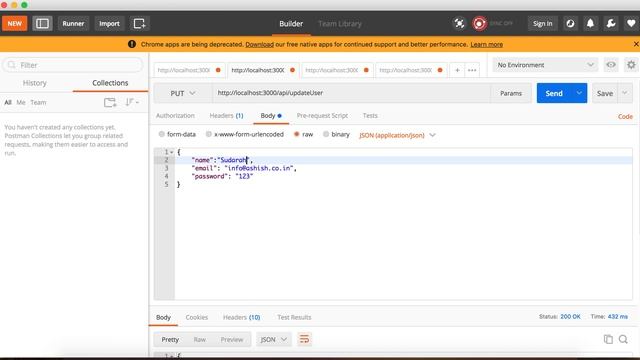Open Tests request tab
640x360 pixels.
370,116
